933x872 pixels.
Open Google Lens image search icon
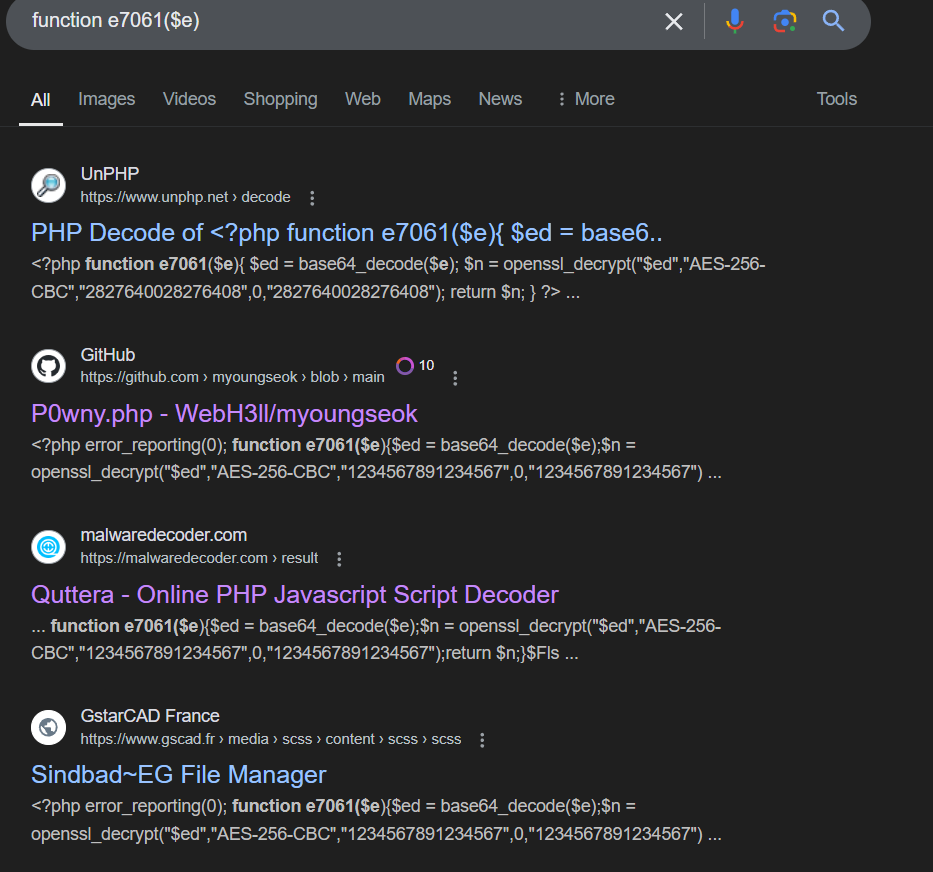click(x=785, y=21)
